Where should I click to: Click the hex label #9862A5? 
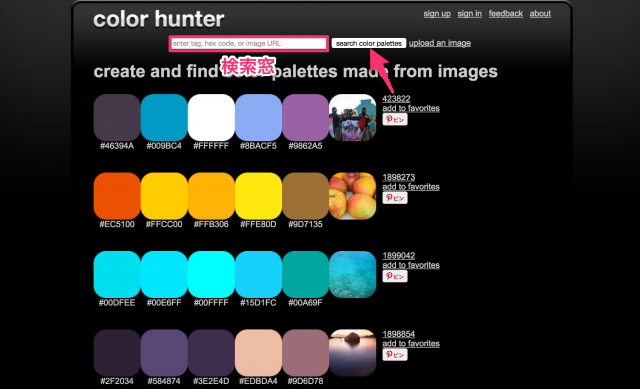pyautogui.click(x=305, y=146)
